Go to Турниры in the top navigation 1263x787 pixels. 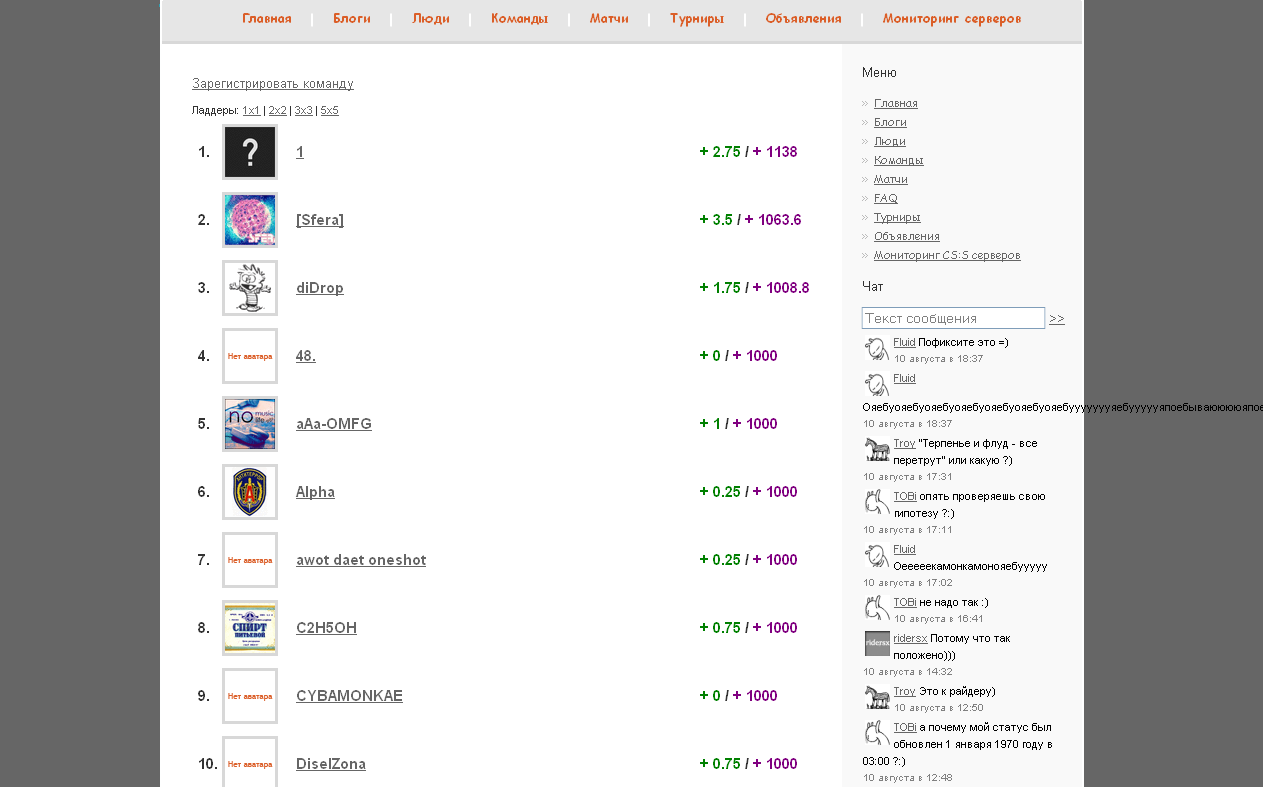point(697,19)
